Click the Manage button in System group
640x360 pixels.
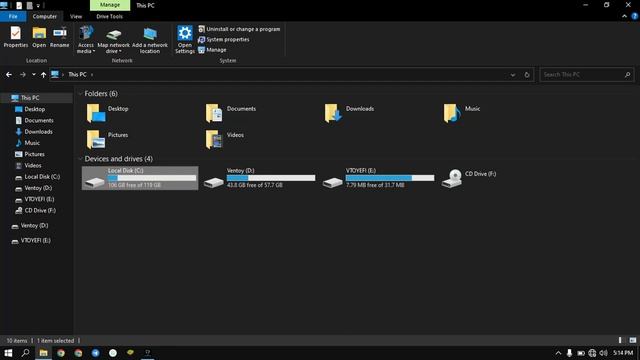click(212, 50)
